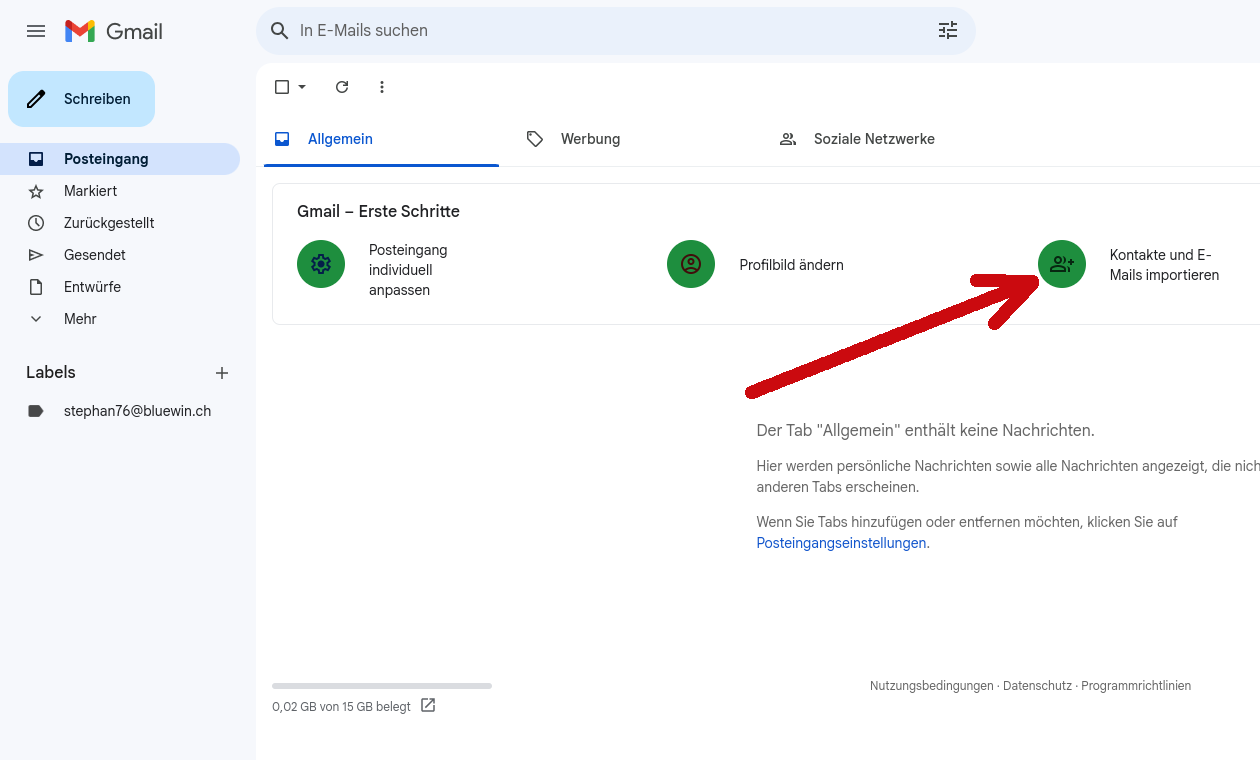Open search filter options icon
This screenshot has height=760, width=1260.
coord(947,31)
